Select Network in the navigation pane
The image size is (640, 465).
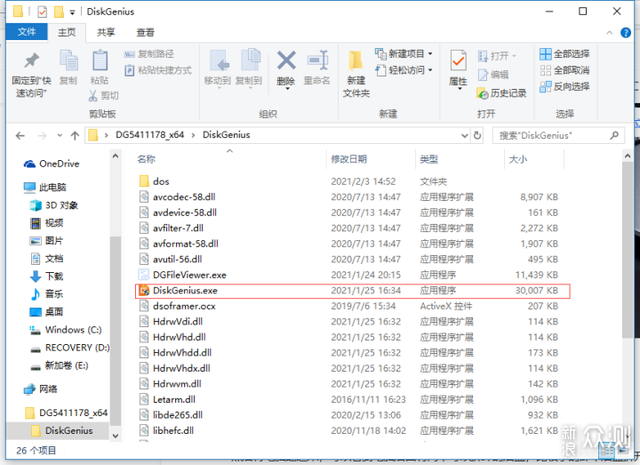point(40,389)
